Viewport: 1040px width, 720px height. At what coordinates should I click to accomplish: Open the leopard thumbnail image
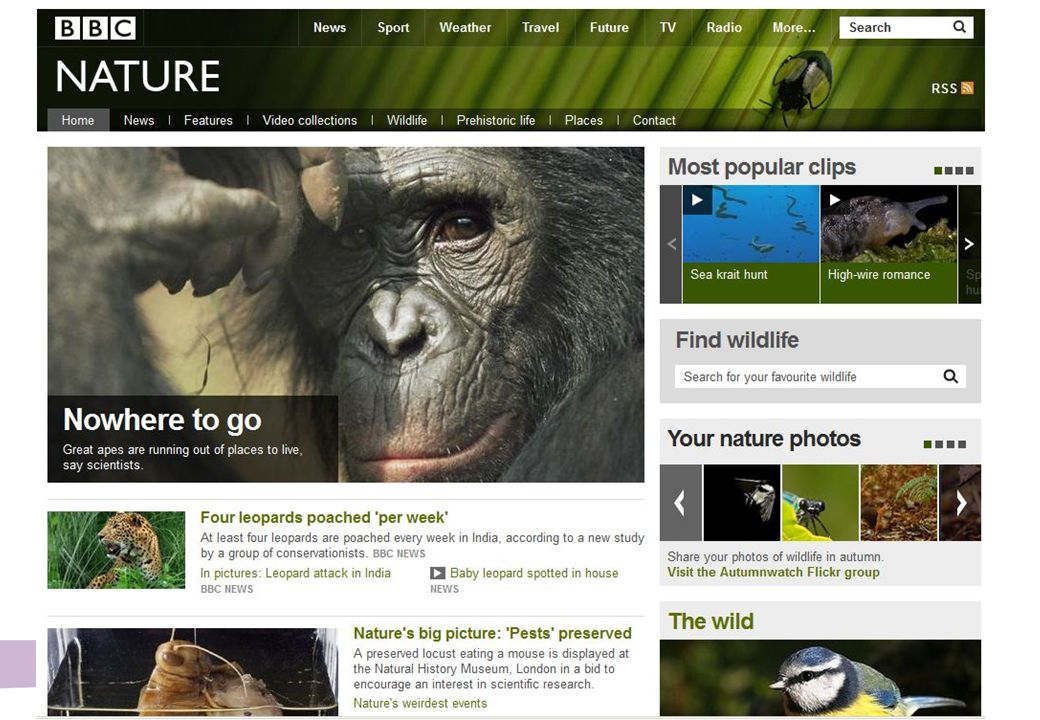[x=116, y=550]
